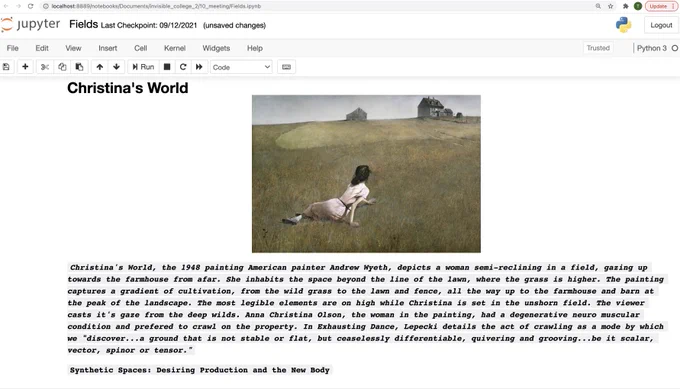Click the Christina's World painting image

(366, 173)
